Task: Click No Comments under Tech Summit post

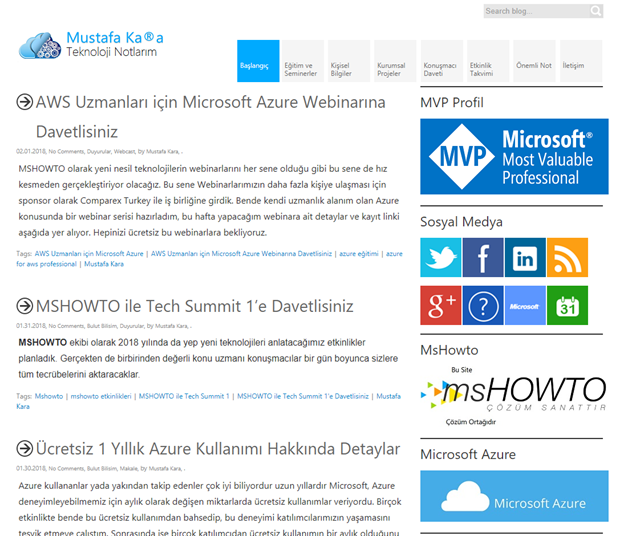Action: 66,326
